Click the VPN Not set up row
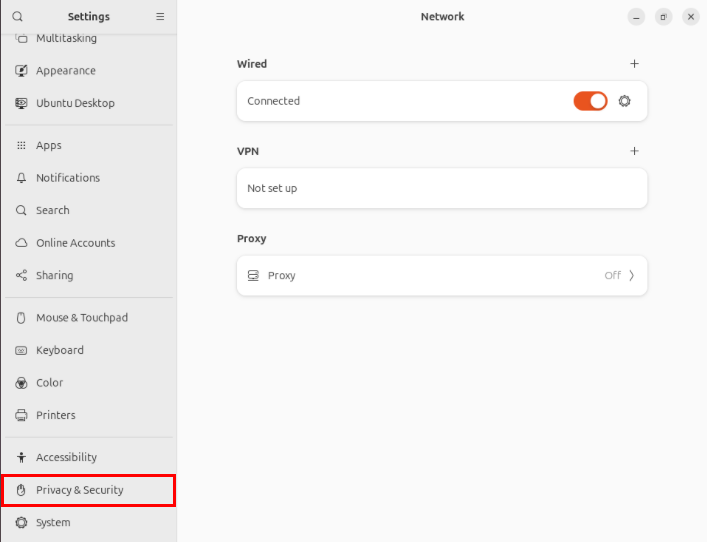The height and width of the screenshot is (542, 707). 442,188
